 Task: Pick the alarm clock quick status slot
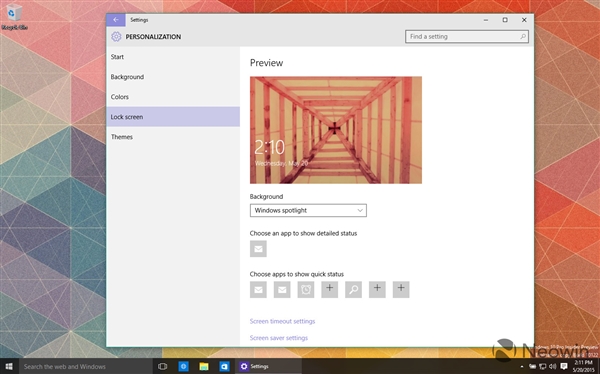(x=306, y=290)
